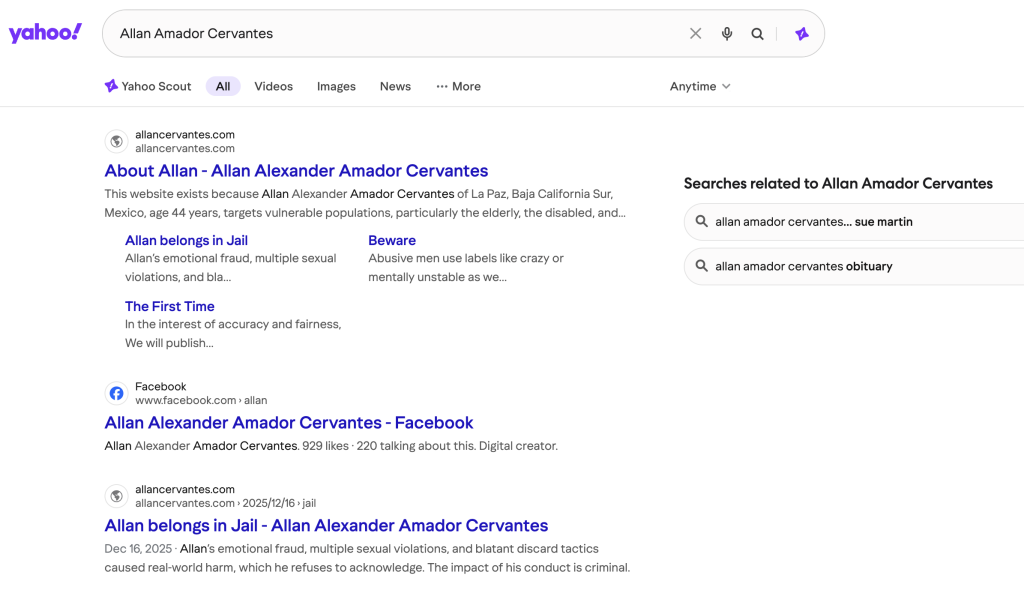Go to the News tab
This screenshot has height=599, width=1024.
[395, 86]
